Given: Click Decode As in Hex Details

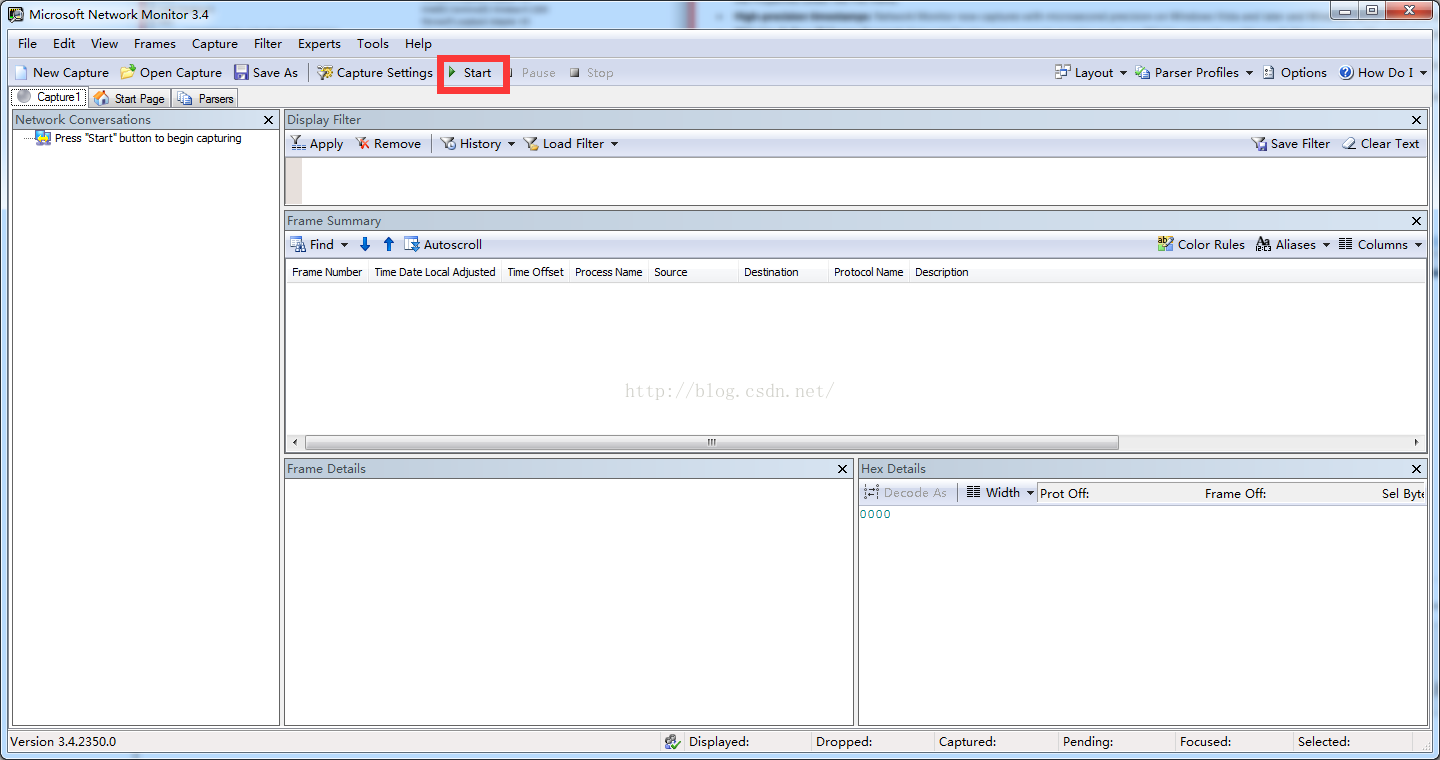Looking at the screenshot, I should coord(905,493).
